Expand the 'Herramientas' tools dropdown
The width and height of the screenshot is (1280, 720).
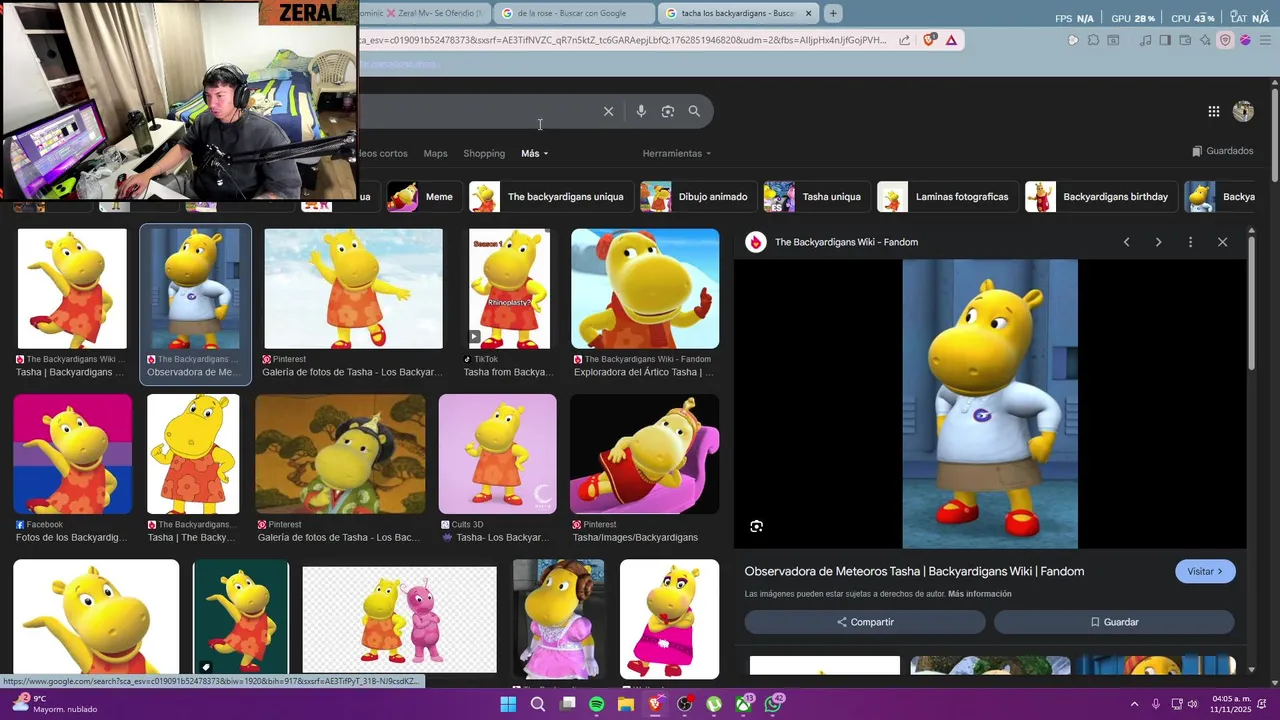tap(677, 153)
